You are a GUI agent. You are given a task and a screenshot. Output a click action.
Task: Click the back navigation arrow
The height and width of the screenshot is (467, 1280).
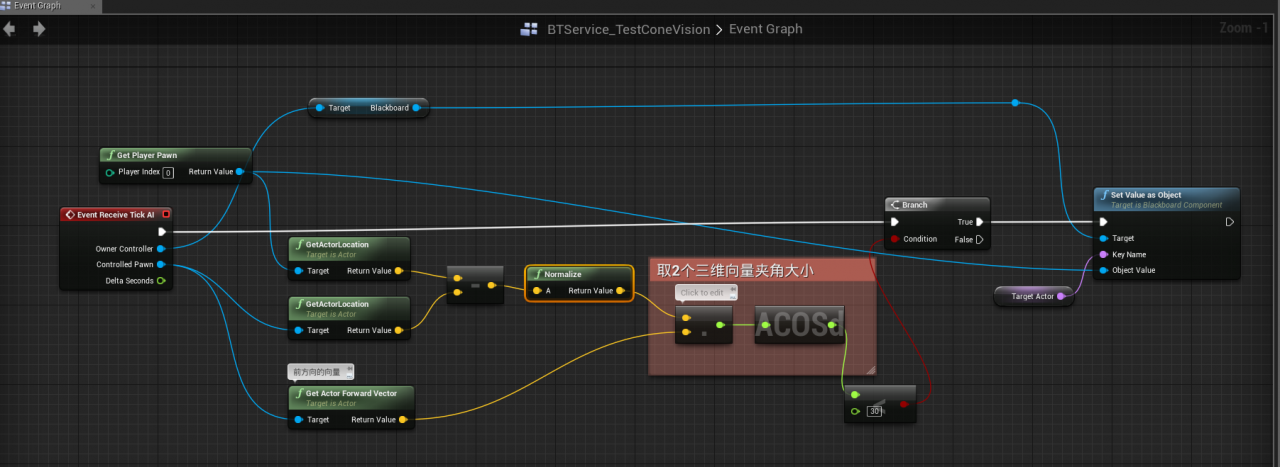click(10, 29)
